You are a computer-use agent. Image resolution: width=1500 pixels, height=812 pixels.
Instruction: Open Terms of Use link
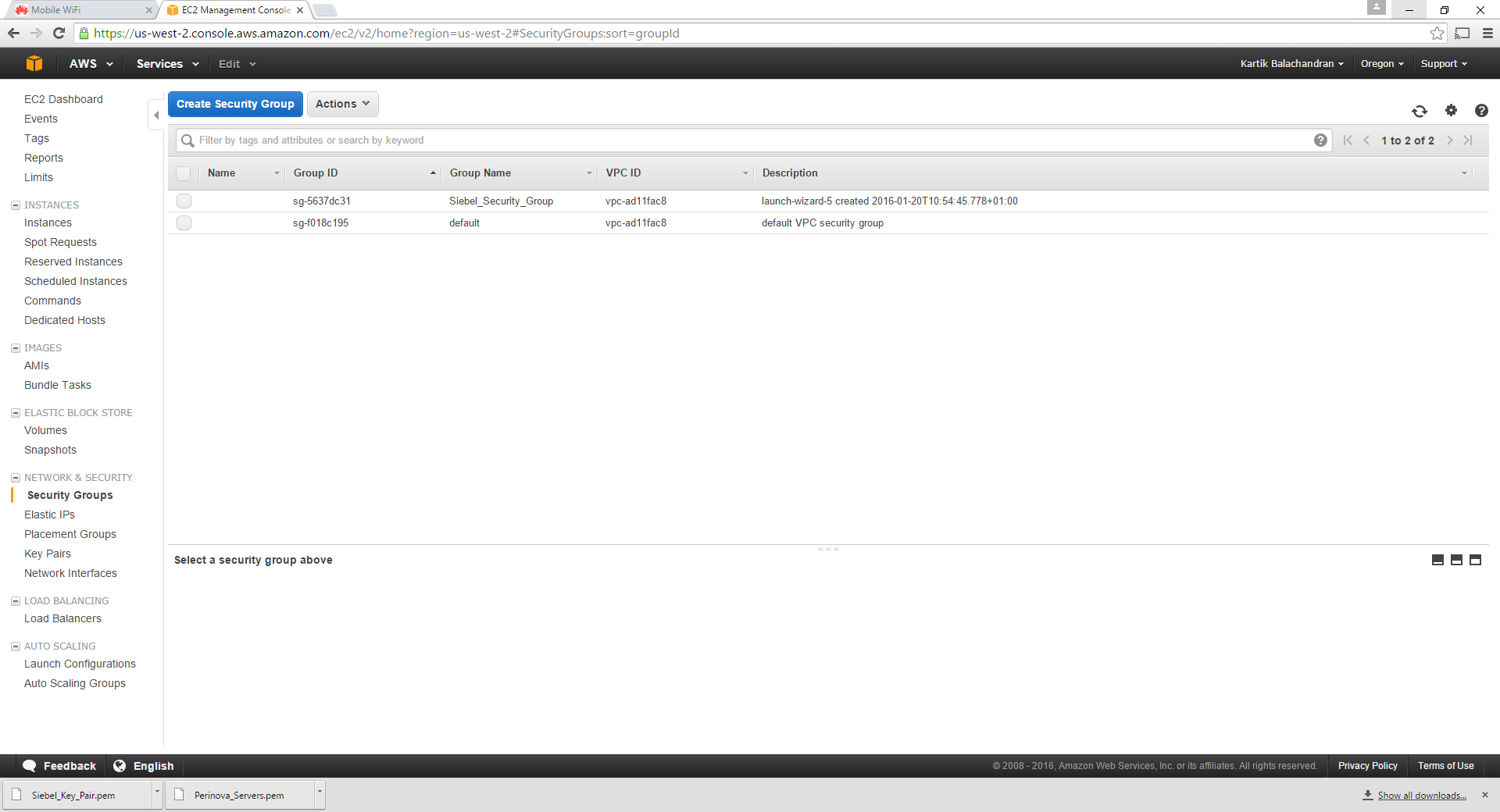tap(1445, 766)
